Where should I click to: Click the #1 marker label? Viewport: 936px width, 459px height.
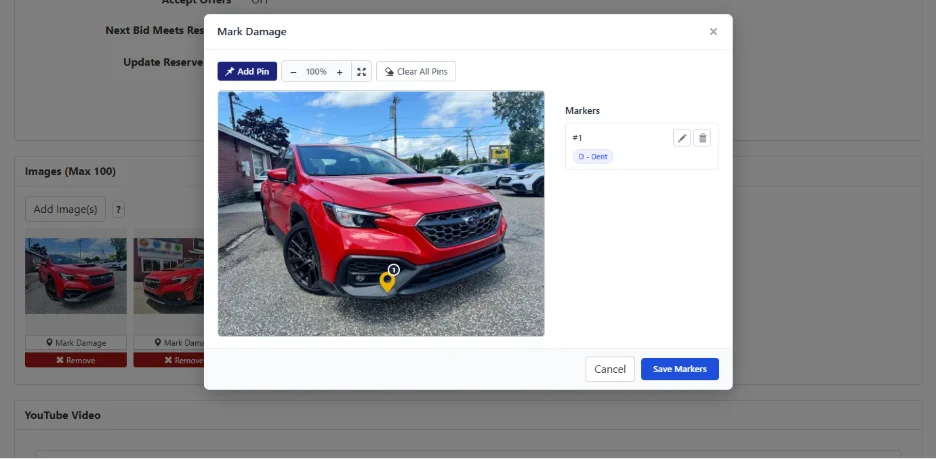[577, 138]
